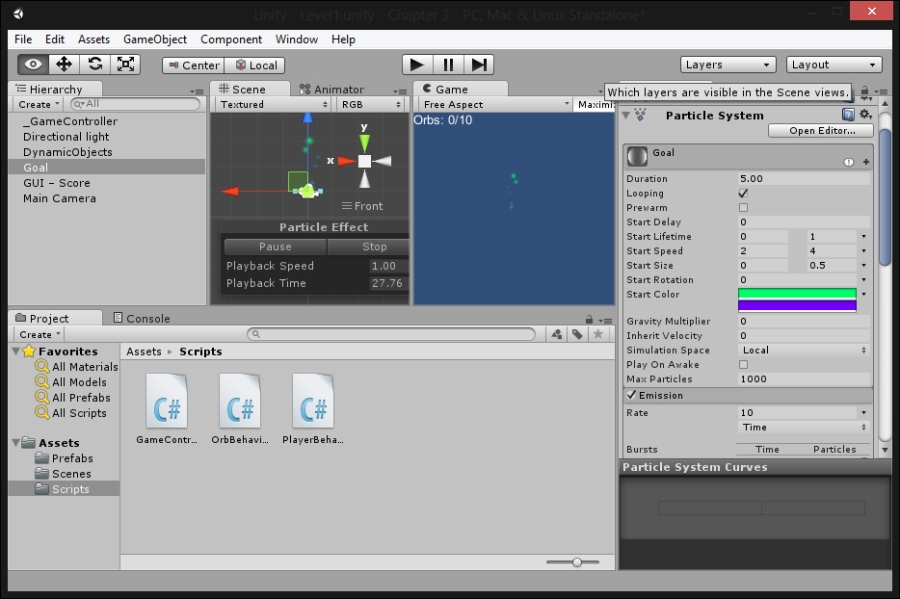The image size is (900, 599).
Task: Select the Move transform tool
Action: coord(64,64)
